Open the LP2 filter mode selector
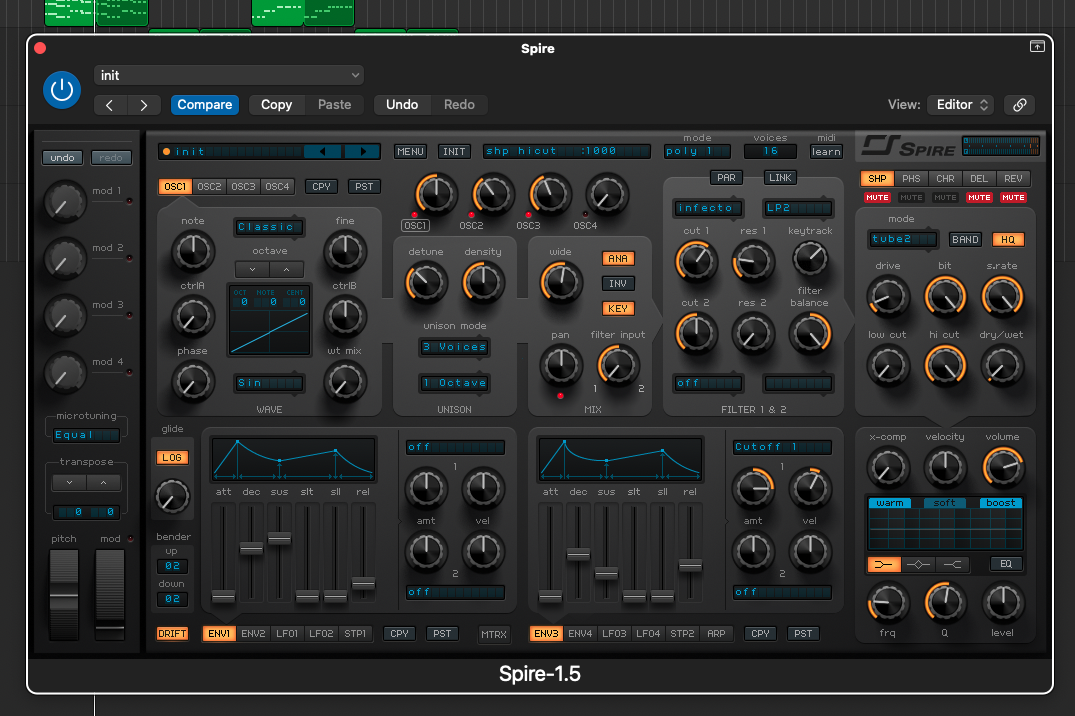The image size is (1075, 716). (799, 208)
